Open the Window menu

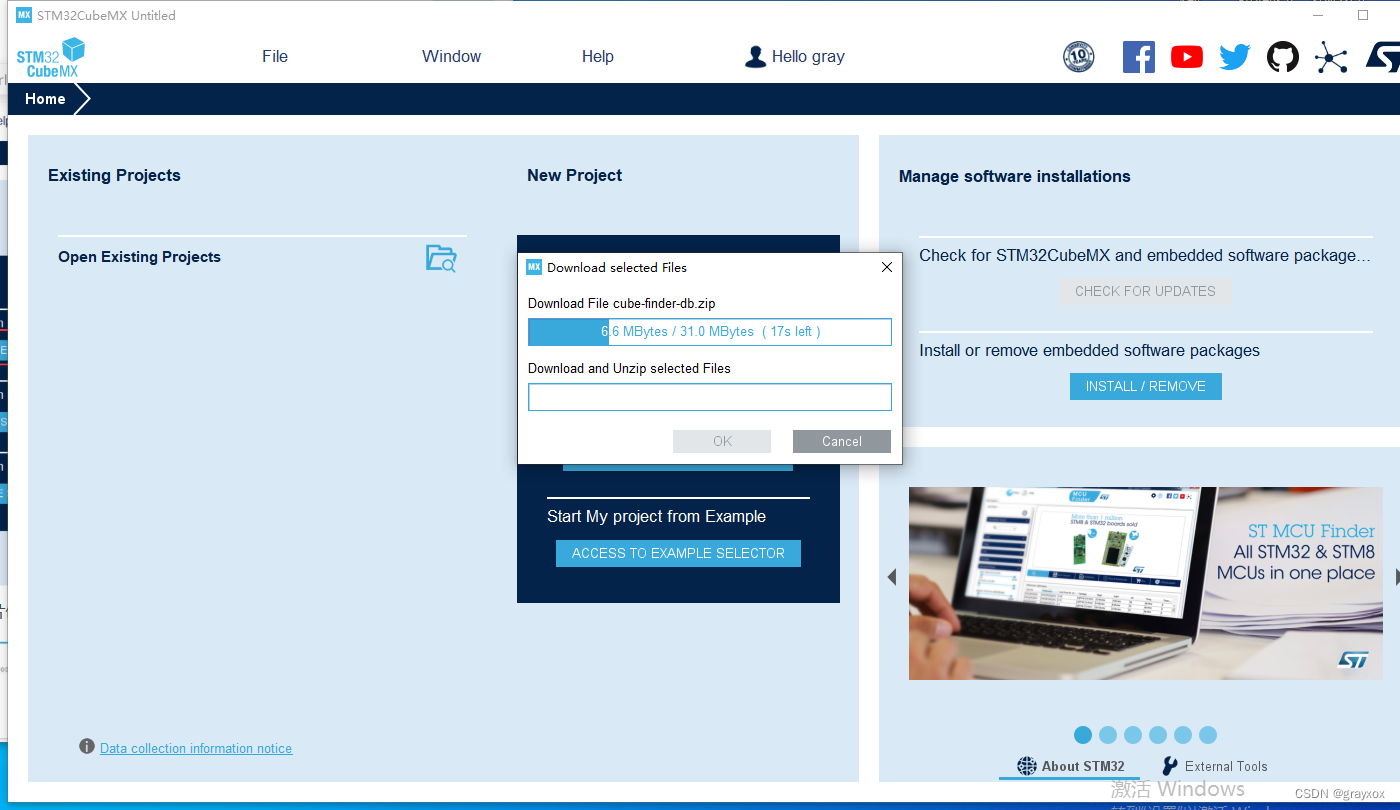(451, 57)
